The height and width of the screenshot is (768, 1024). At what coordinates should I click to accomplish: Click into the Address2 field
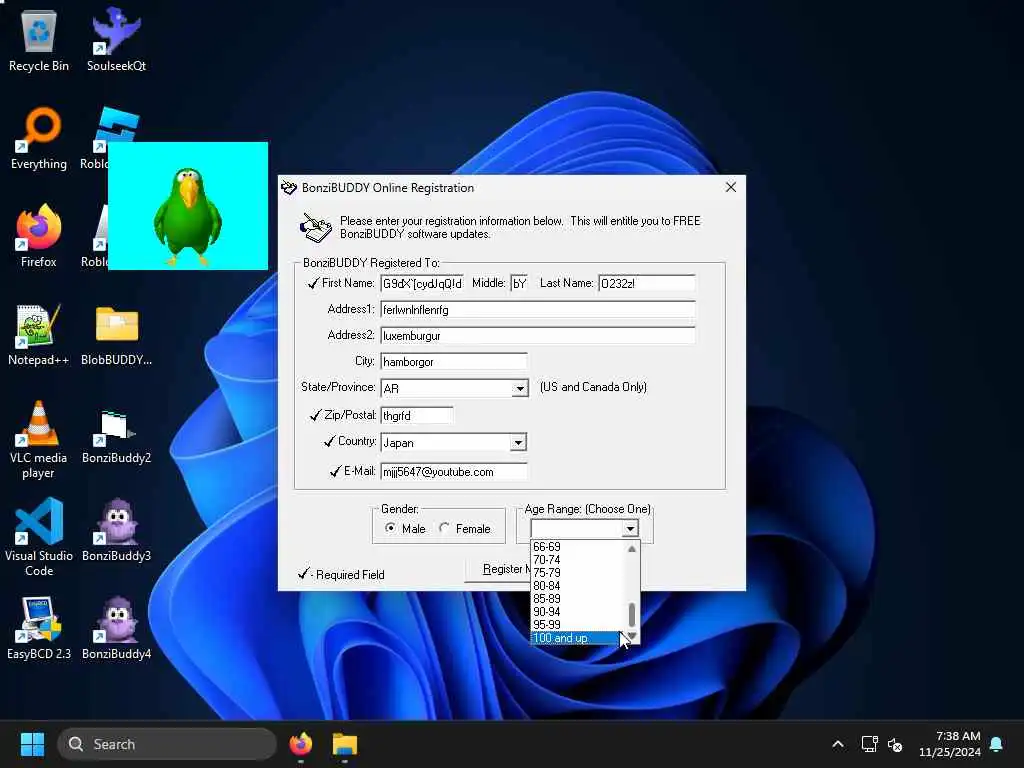[537, 336]
